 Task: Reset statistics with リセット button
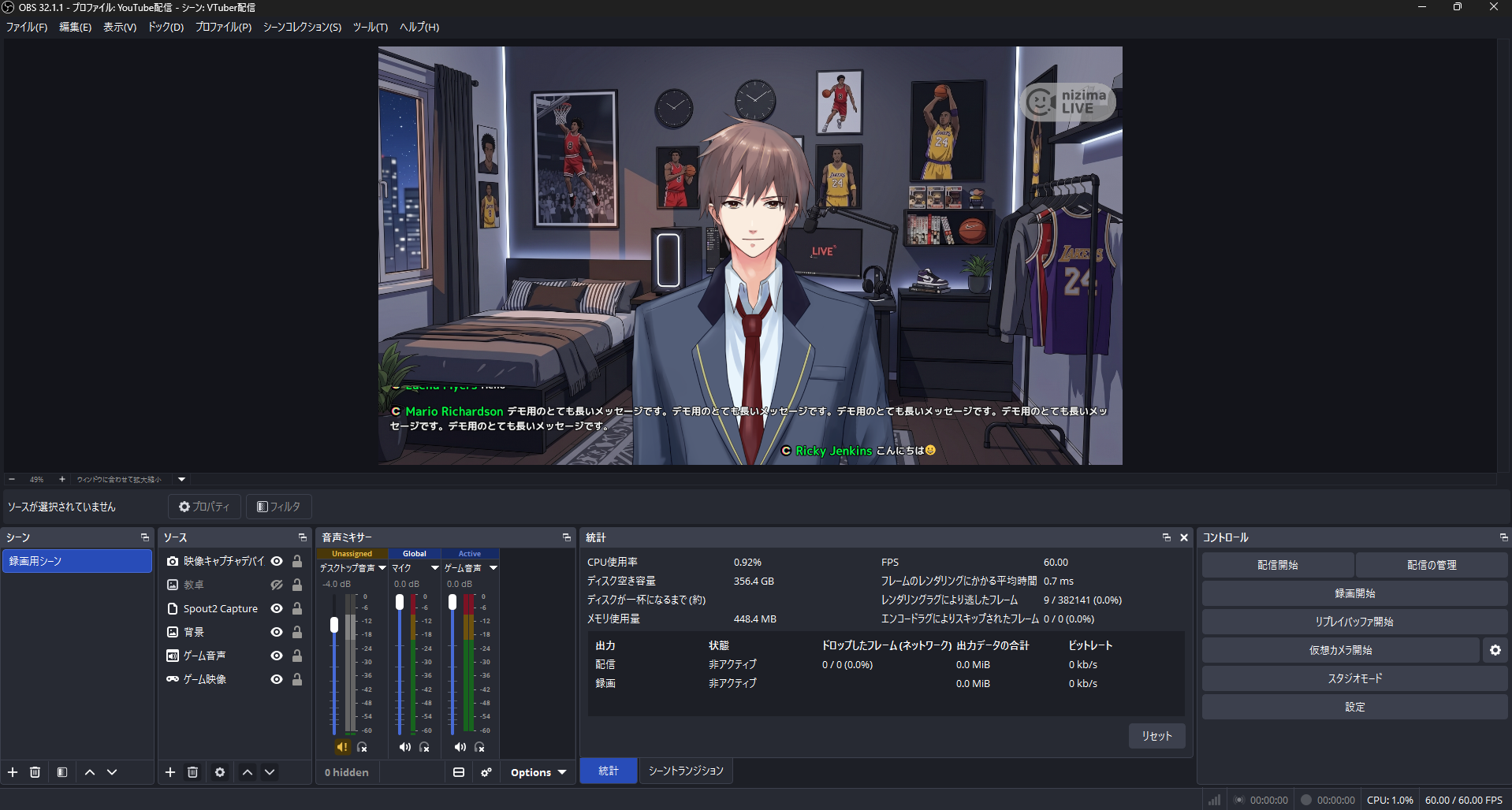tap(1156, 736)
